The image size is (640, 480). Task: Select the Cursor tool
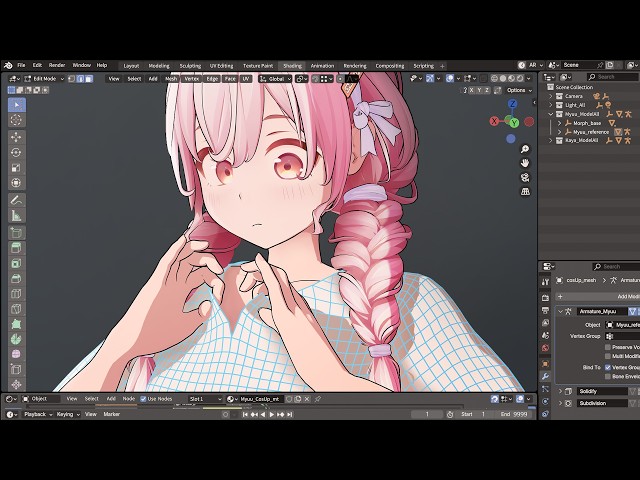coord(17,120)
